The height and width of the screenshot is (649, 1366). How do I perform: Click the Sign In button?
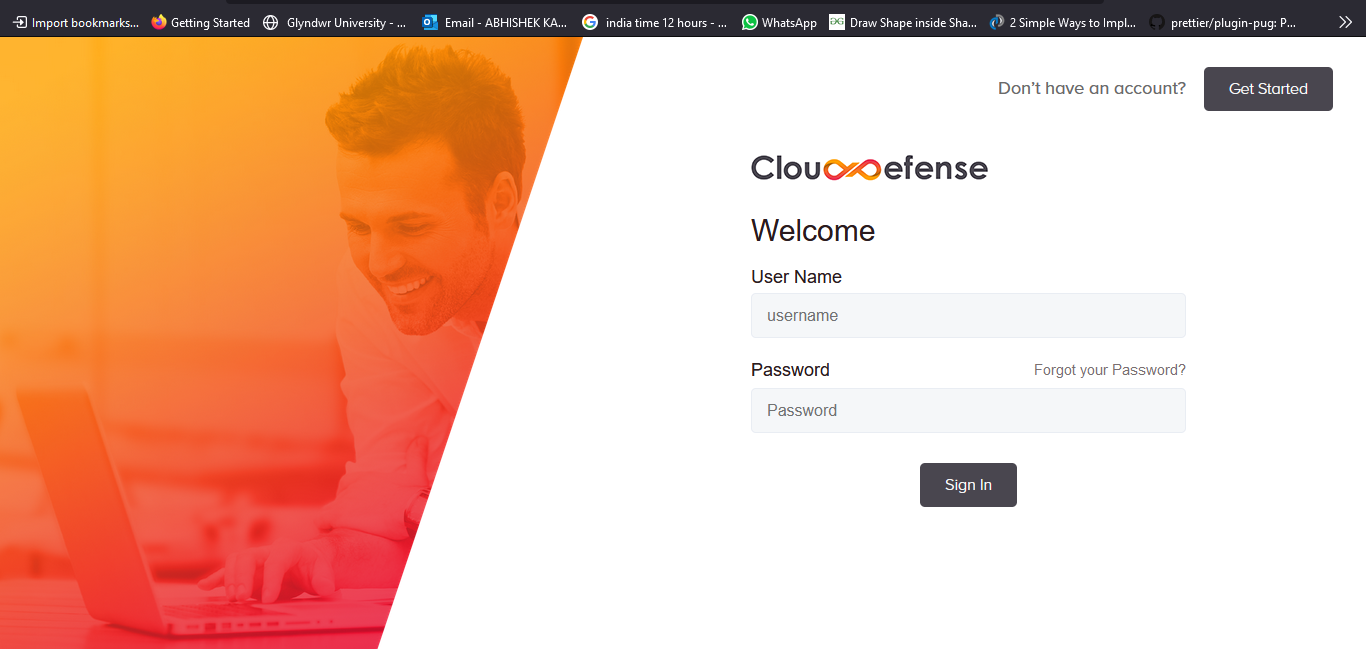point(967,484)
